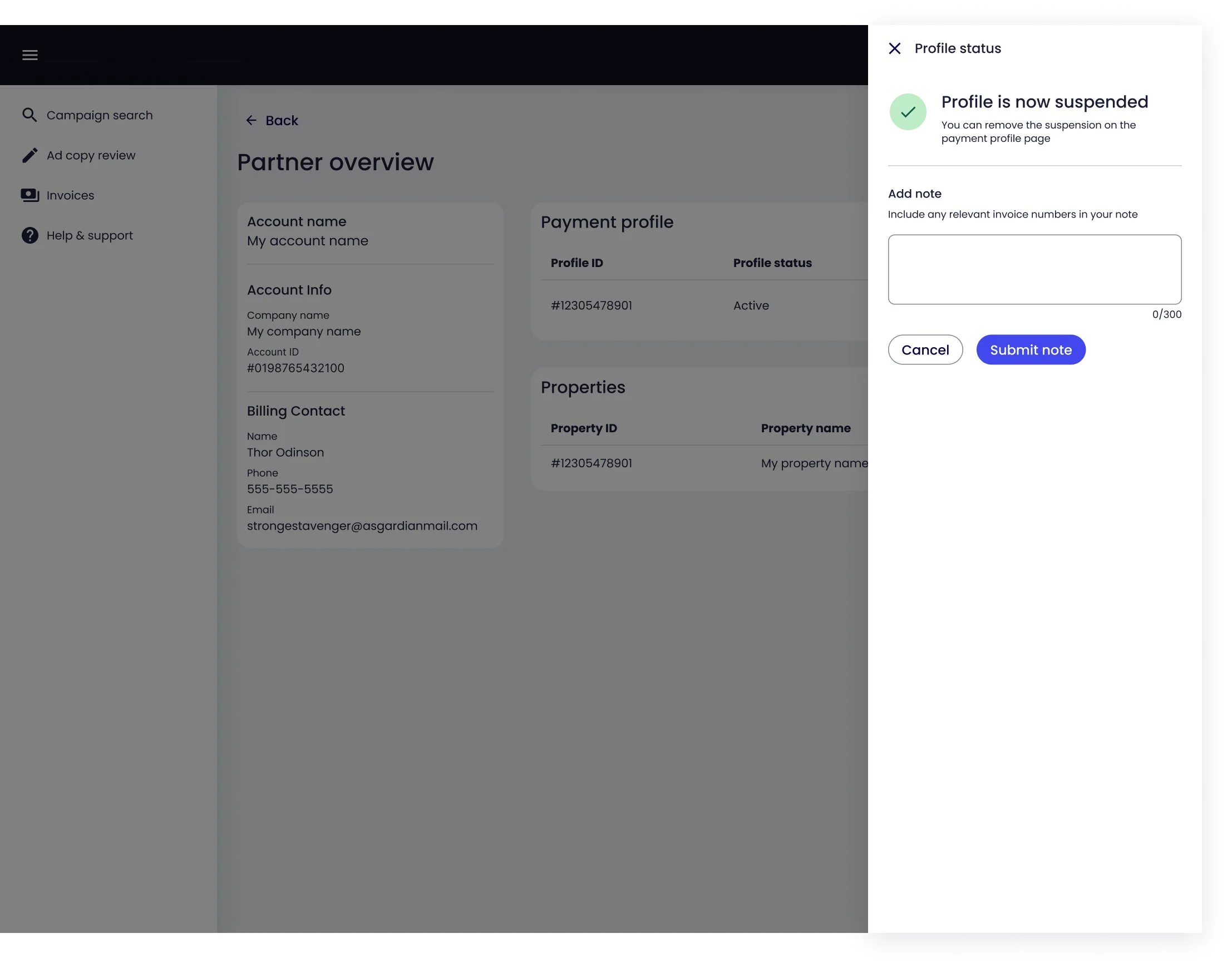
Task: Select the Properties heading
Action: point(582,387)
